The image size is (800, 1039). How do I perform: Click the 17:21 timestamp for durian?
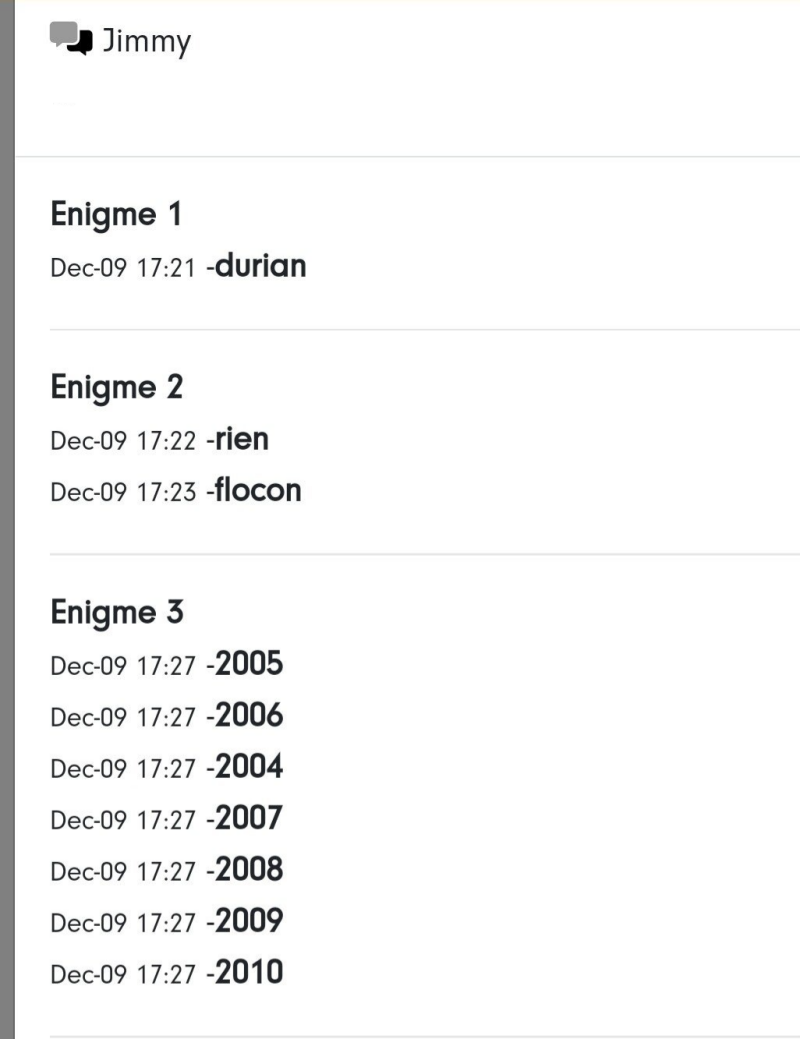tap(123, 269)
